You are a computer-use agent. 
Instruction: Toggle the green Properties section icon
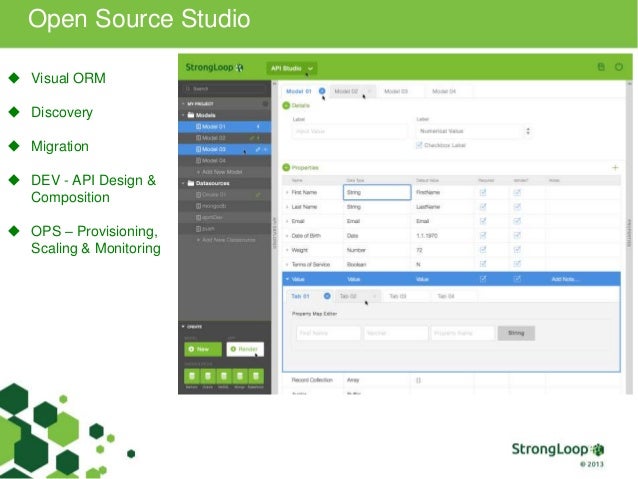coord(286,167)
